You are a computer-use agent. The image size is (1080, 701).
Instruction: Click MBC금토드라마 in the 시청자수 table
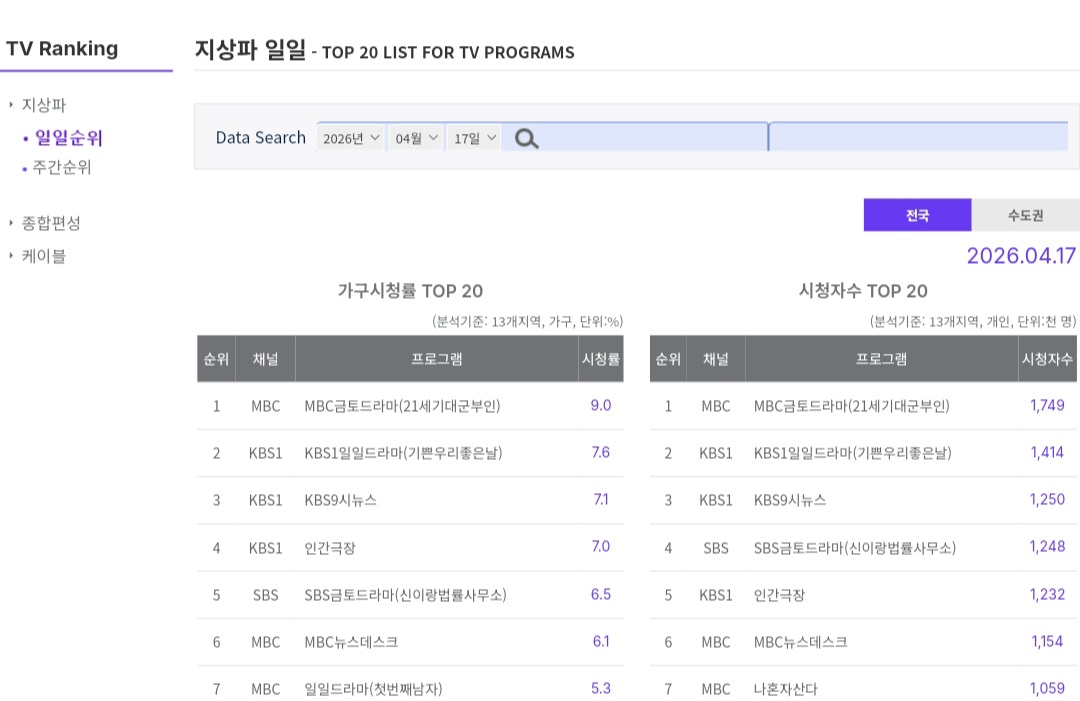(x=851, y=406)
